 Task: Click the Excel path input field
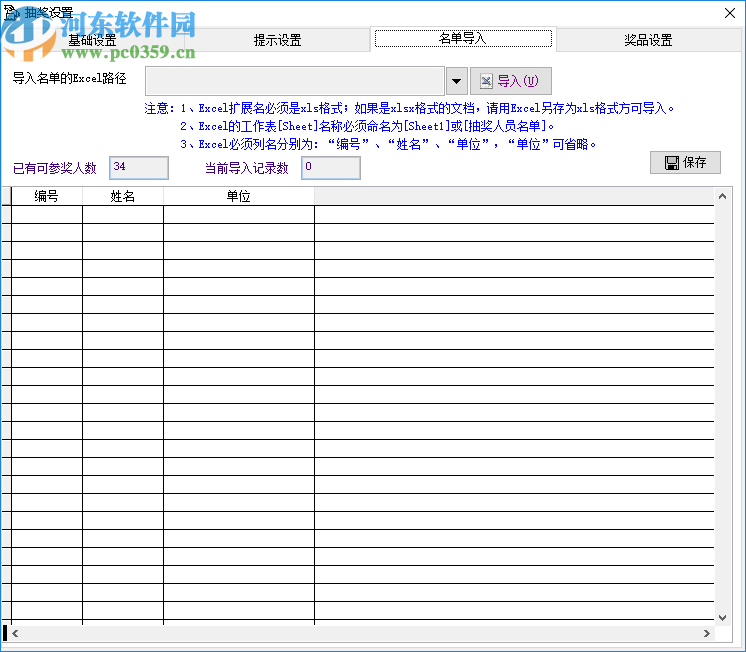tap(295, 81)
